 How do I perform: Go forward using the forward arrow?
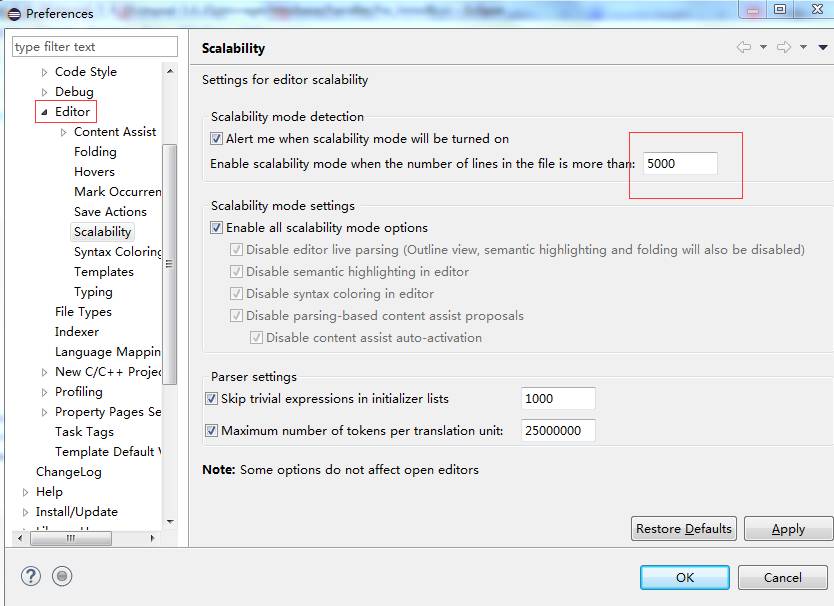(x=784, y=47)
